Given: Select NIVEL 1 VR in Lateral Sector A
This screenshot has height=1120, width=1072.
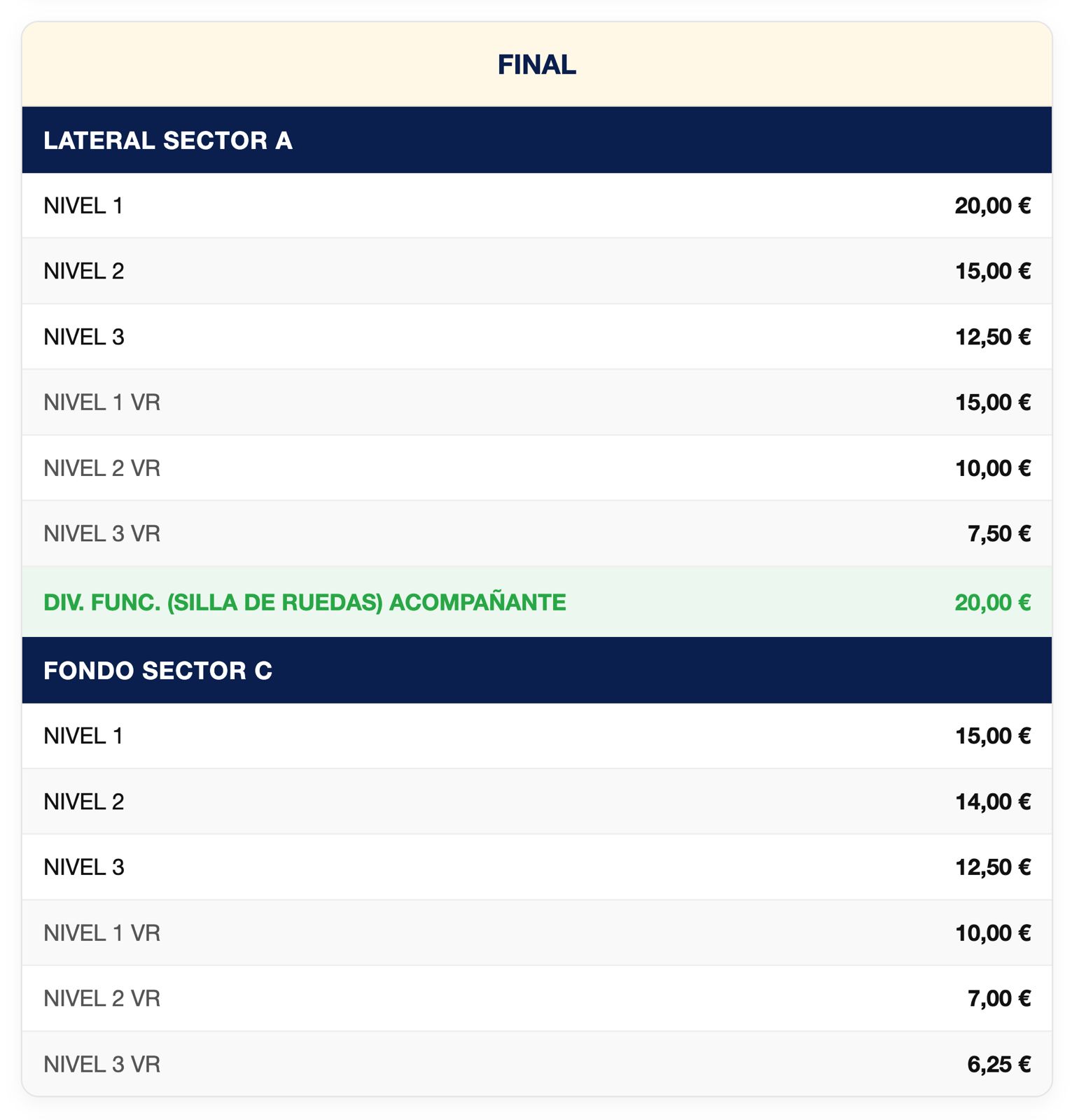Looking at the screenshot, I should point(536,402).
